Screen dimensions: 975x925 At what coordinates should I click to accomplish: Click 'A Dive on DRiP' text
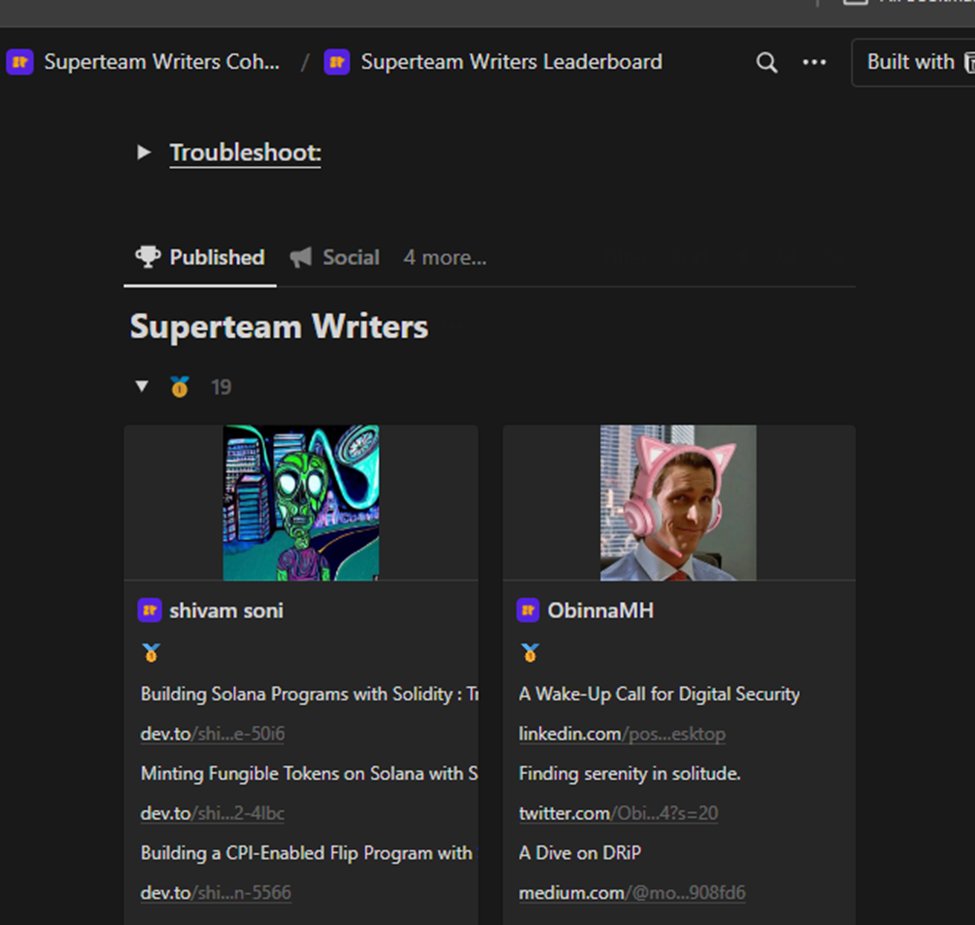tap(580, 853)
